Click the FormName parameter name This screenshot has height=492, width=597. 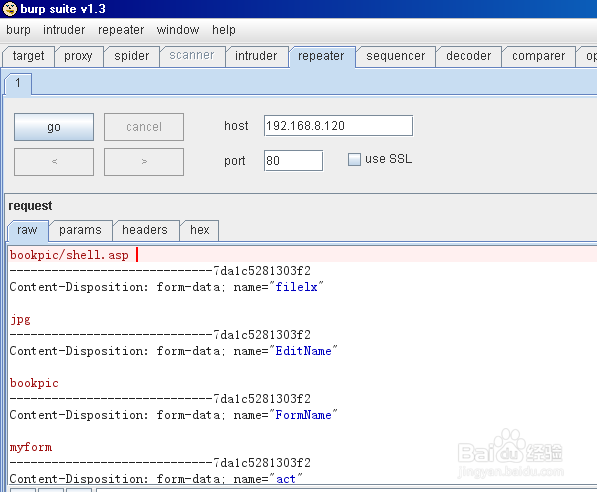[303, 415]
